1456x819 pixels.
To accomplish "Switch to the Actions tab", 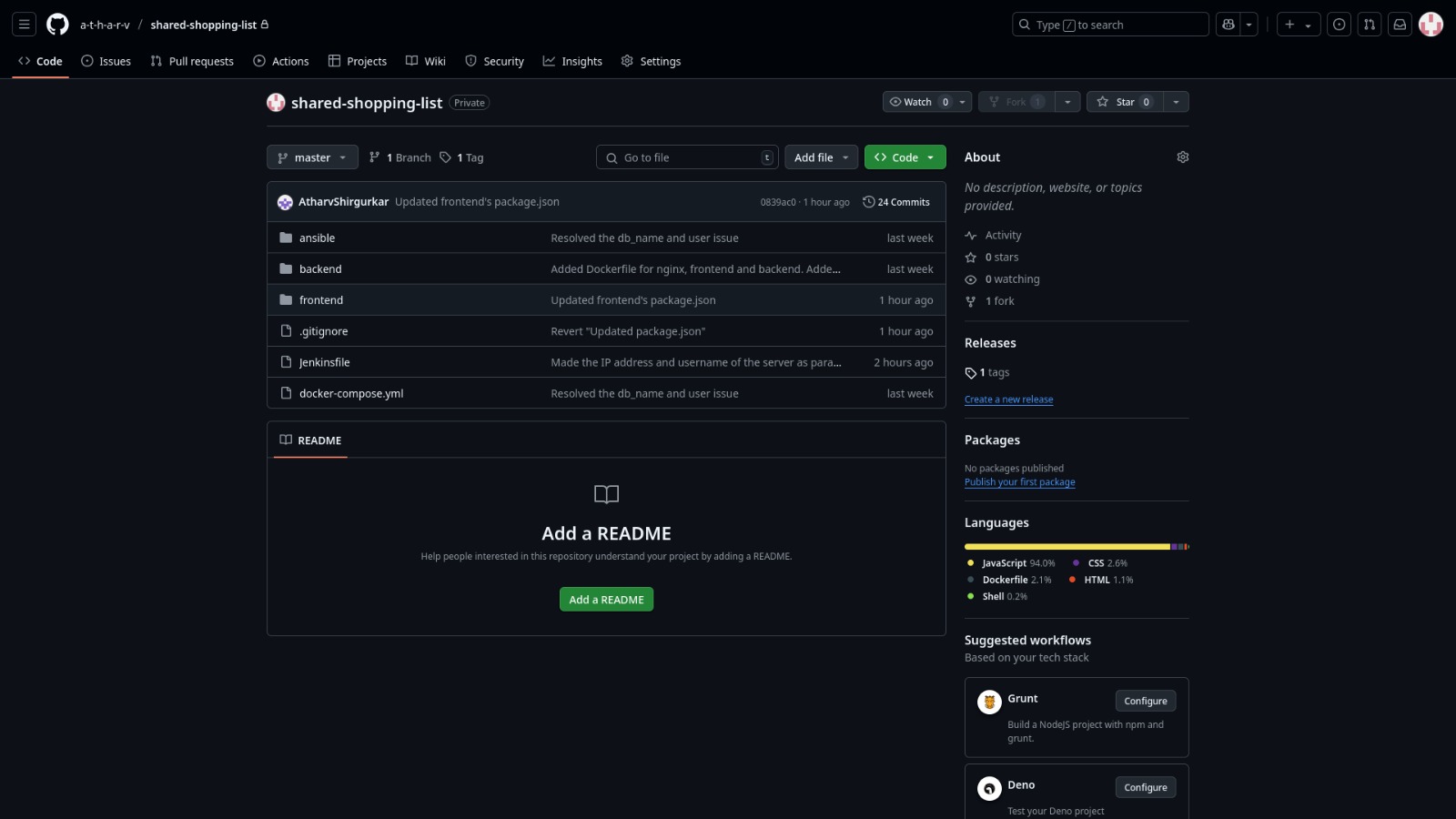I will 281,61.
